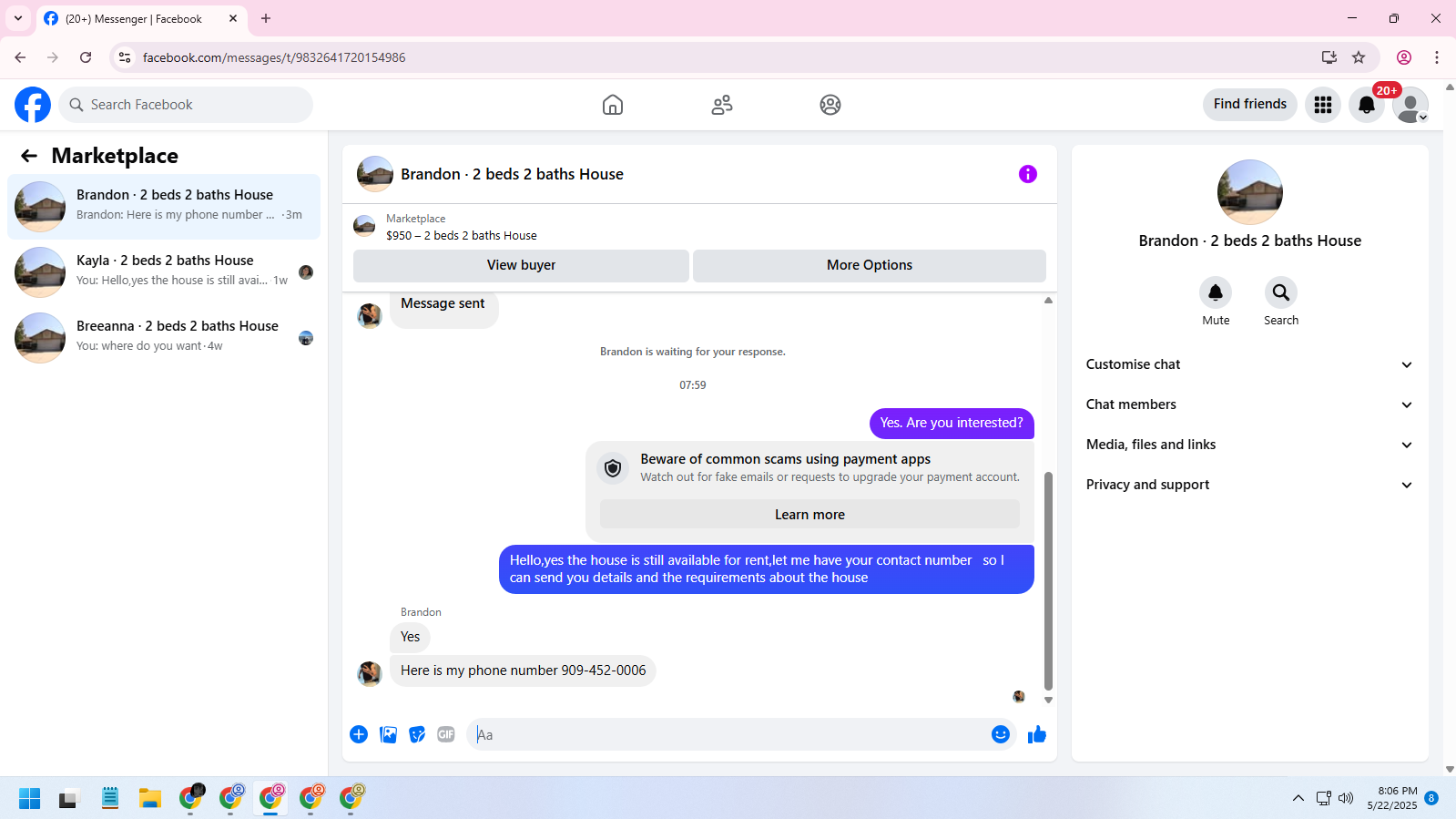Open the volume control in system tray
This screenshot has height=819, width=1456.
click(1346, 799)
